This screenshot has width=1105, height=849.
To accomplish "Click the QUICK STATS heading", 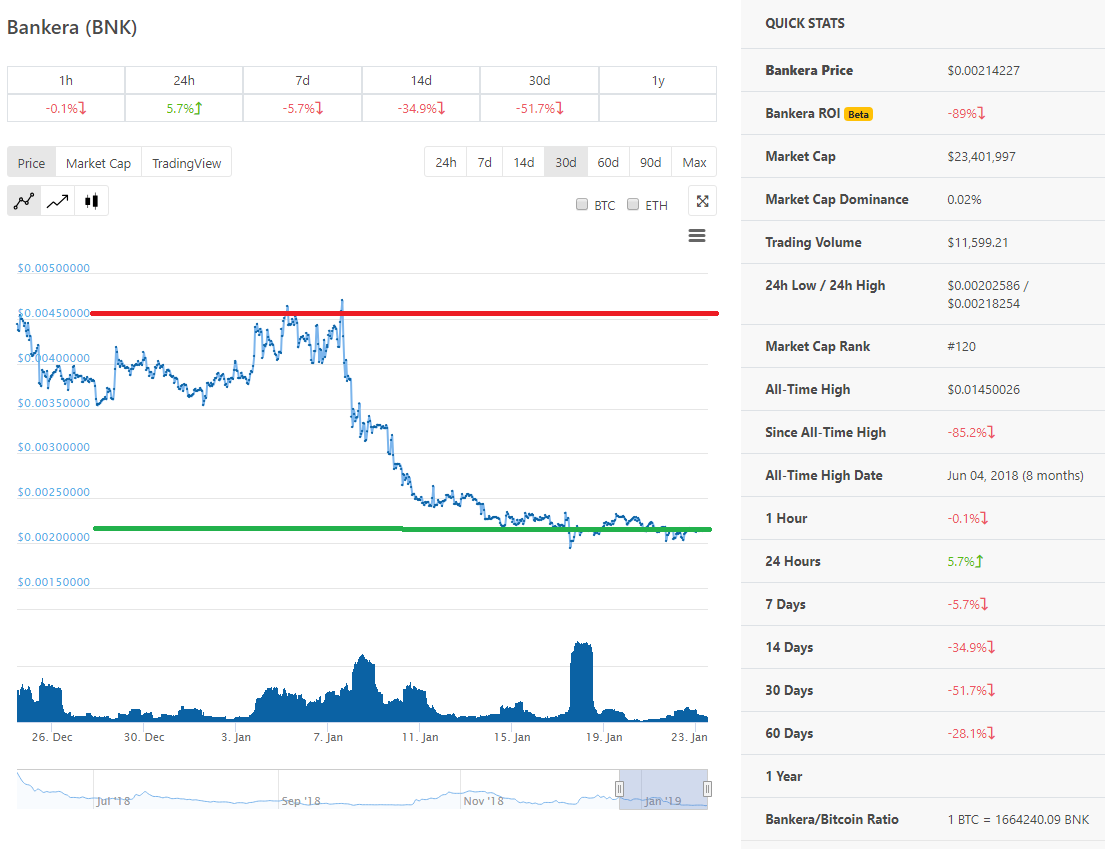I will pyautogui.click(x=805, y=23).
